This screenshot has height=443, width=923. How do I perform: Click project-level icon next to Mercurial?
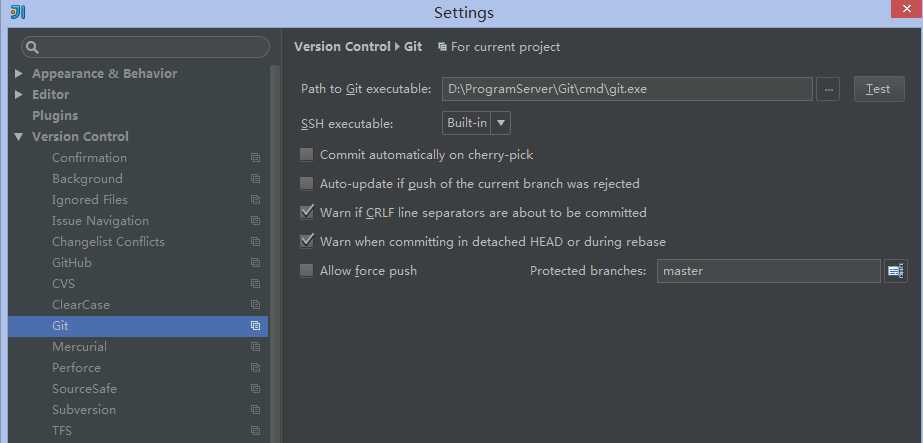point(255,347)
